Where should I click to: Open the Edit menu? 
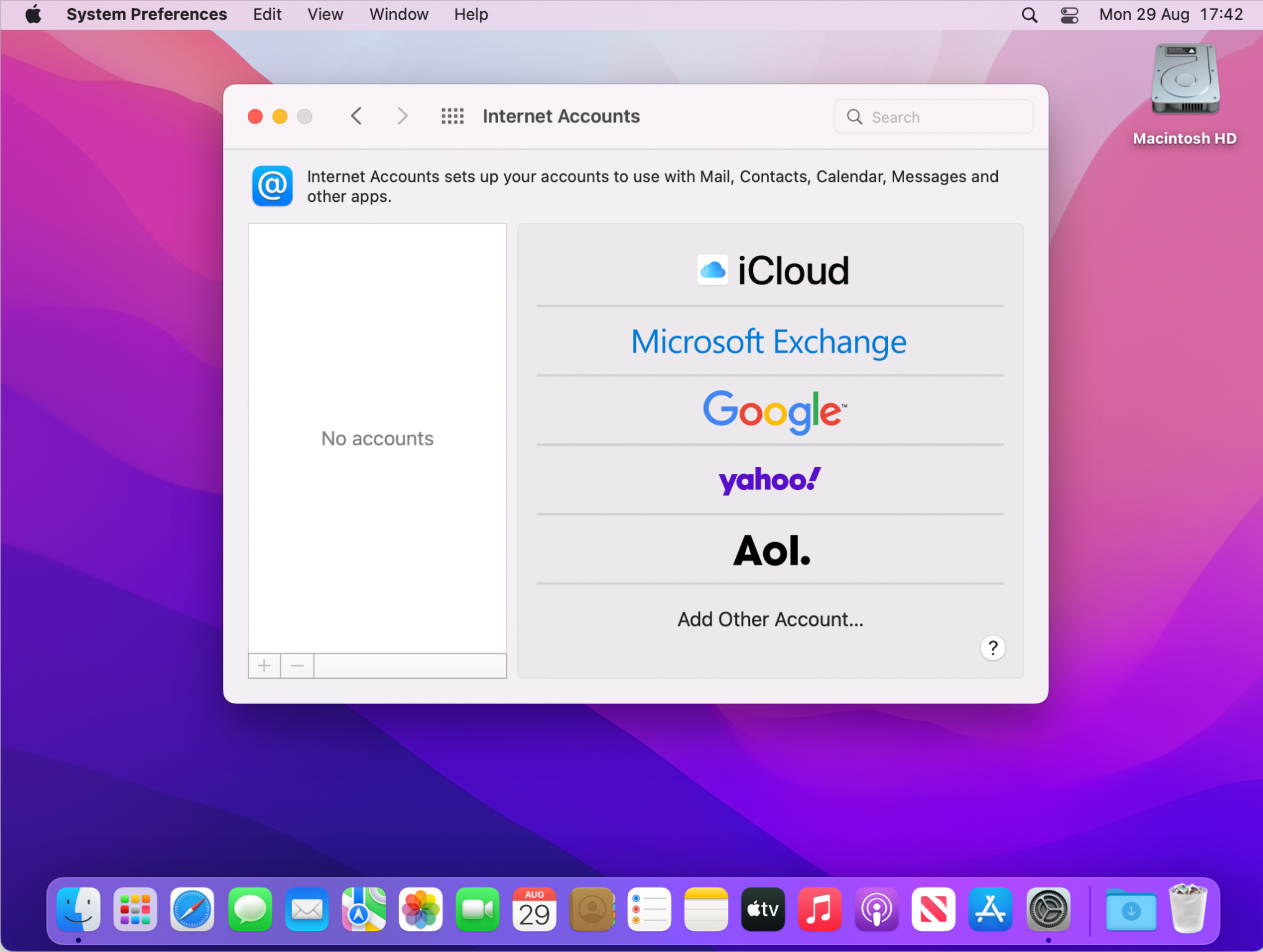(x=267, y=14)
